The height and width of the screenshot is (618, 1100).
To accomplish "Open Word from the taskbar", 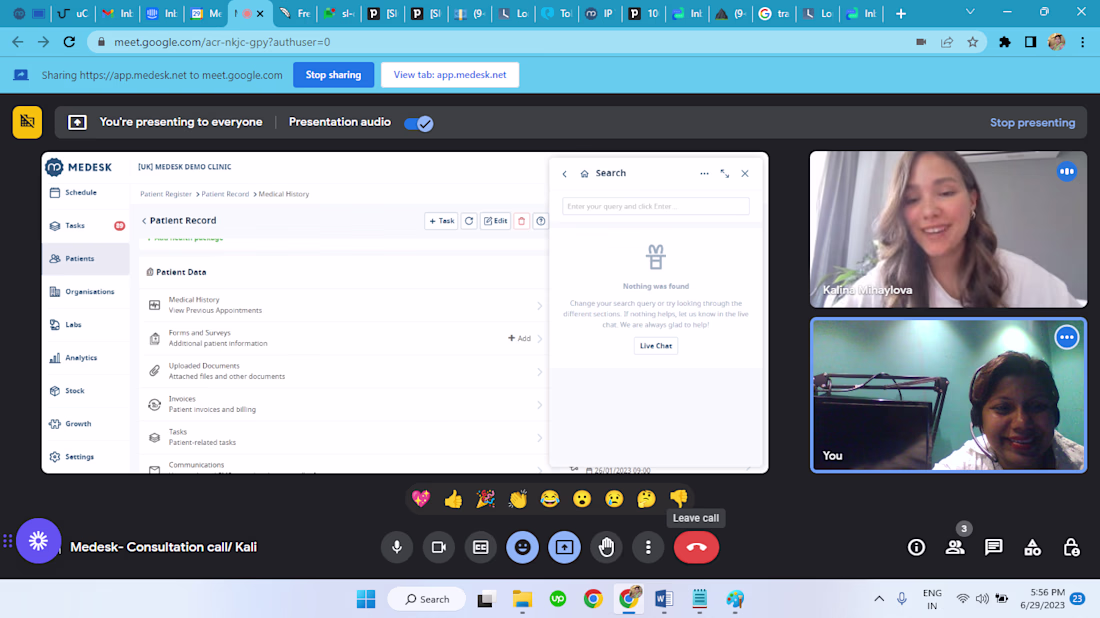I will [x=664, y=599].
